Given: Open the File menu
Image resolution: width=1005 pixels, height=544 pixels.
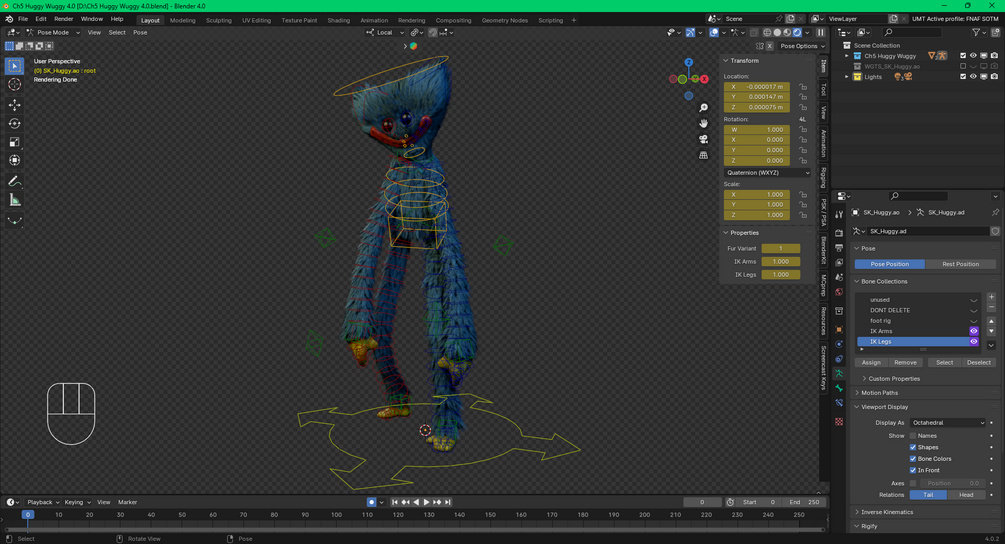Looking at the screenshot, I should pos(23,19).
